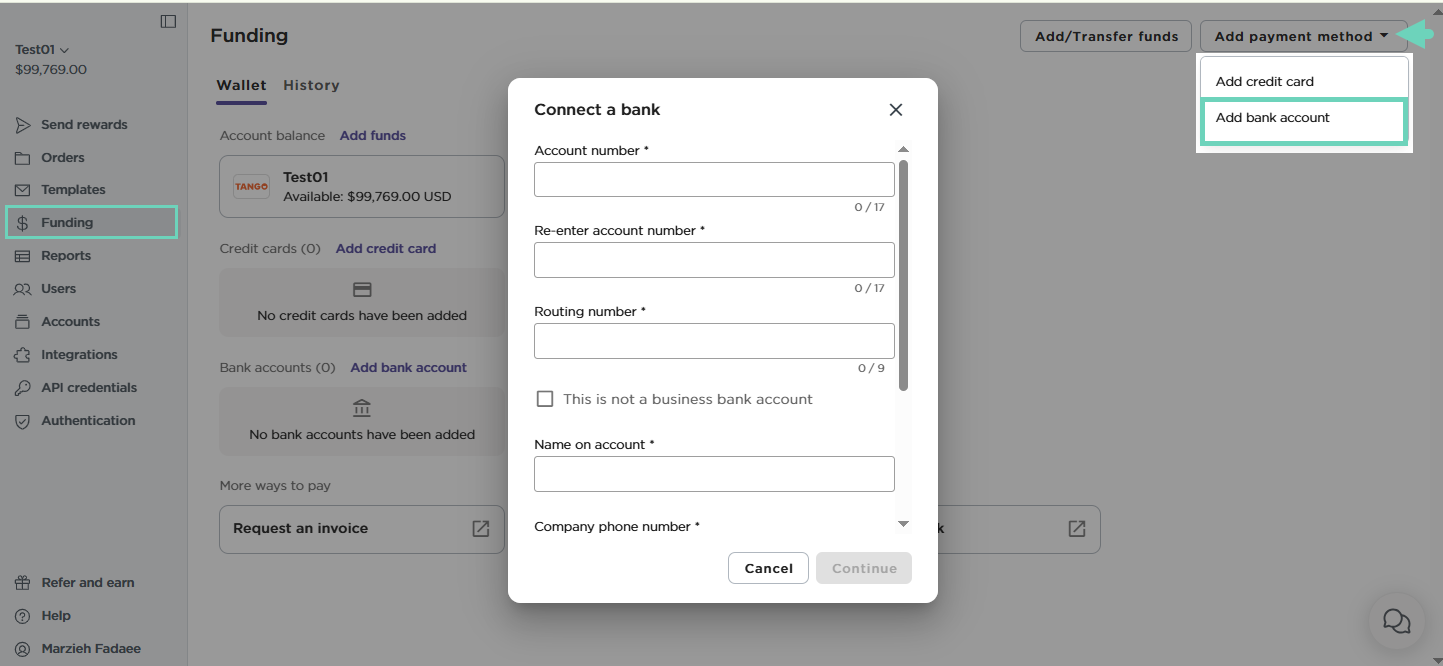
Task: Open the Add payment method dropdown
Action: click(x=1303, y=36)
